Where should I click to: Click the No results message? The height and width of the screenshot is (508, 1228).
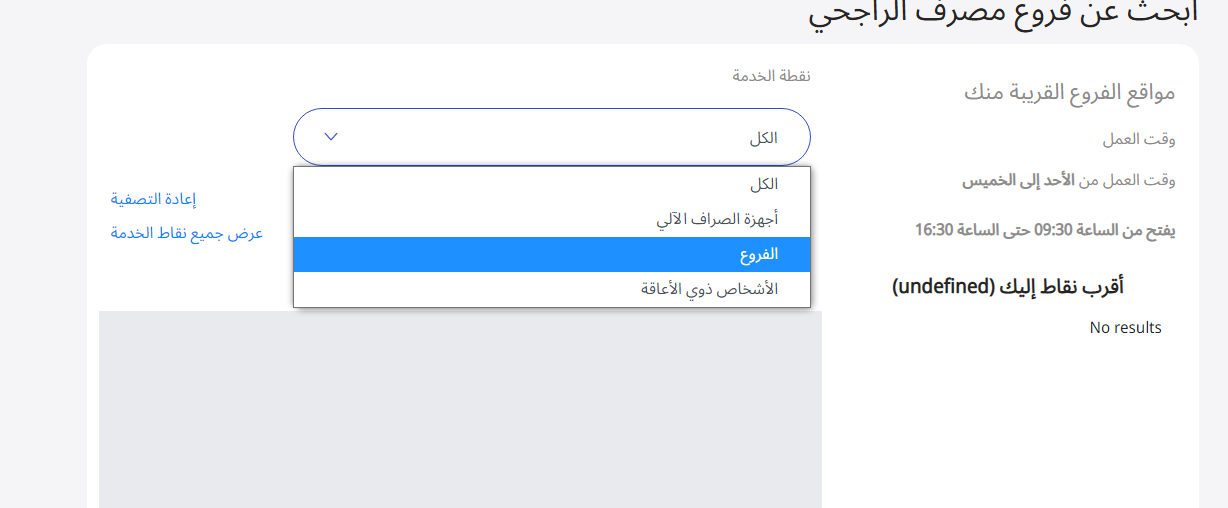pos(1125,327)
